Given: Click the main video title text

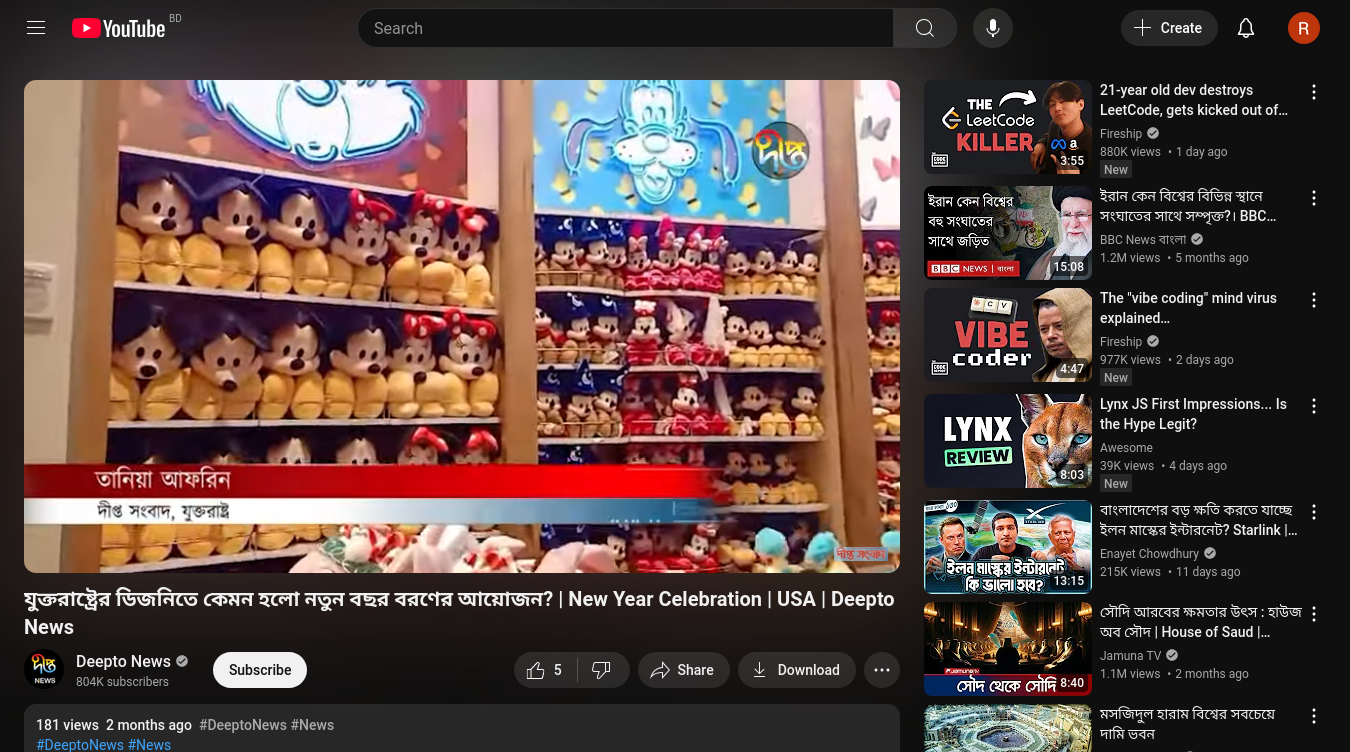Looking at the screenshot, I should [x=459, y=613].
